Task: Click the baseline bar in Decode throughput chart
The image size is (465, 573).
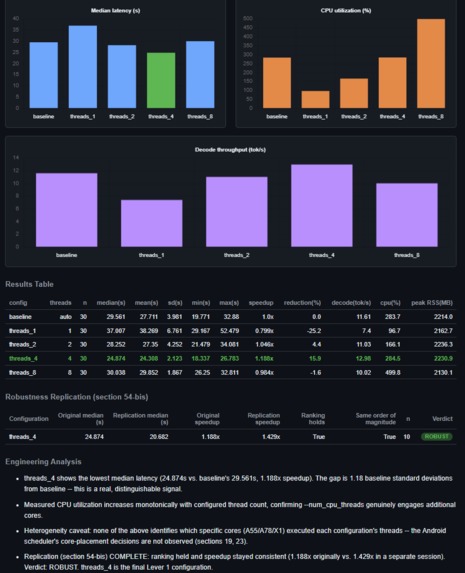Action: (x=67, y=210)
